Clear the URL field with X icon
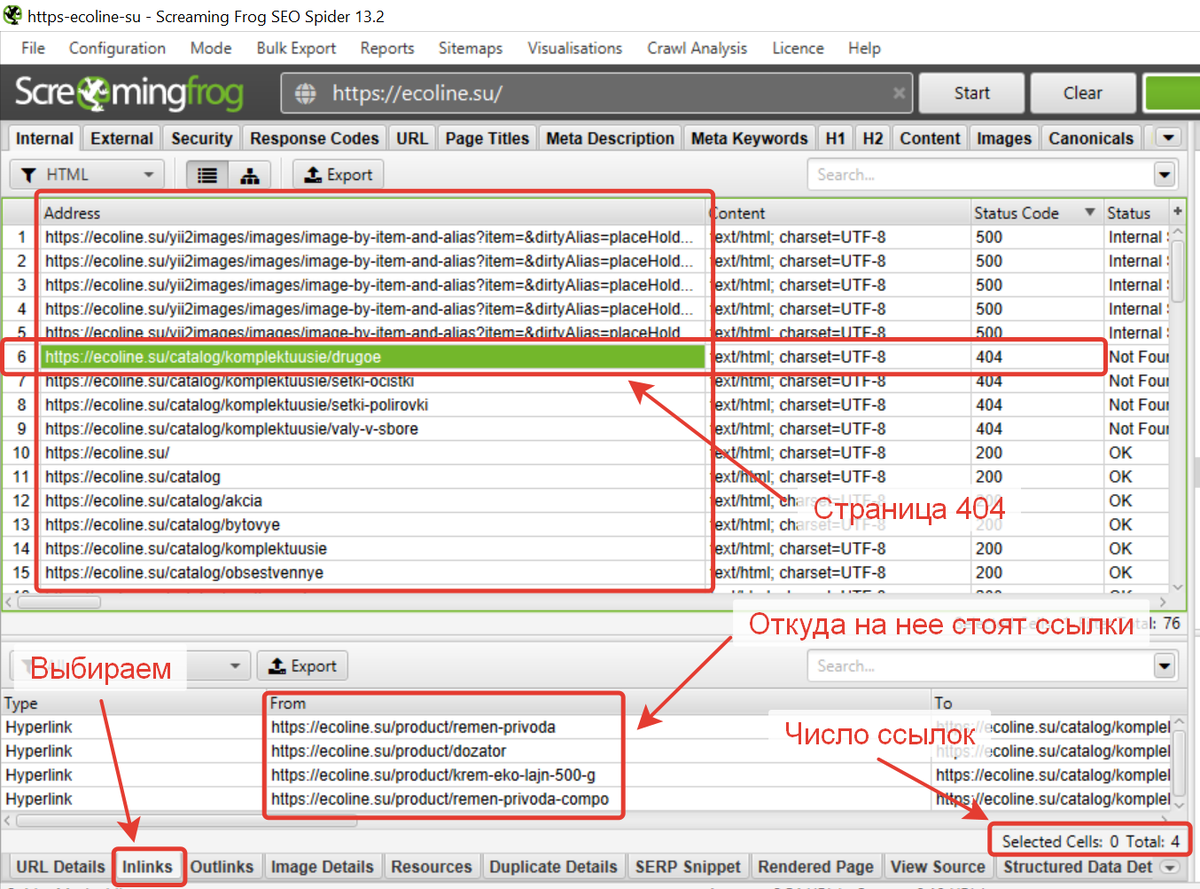1200x889 pixels. (899, 93)
